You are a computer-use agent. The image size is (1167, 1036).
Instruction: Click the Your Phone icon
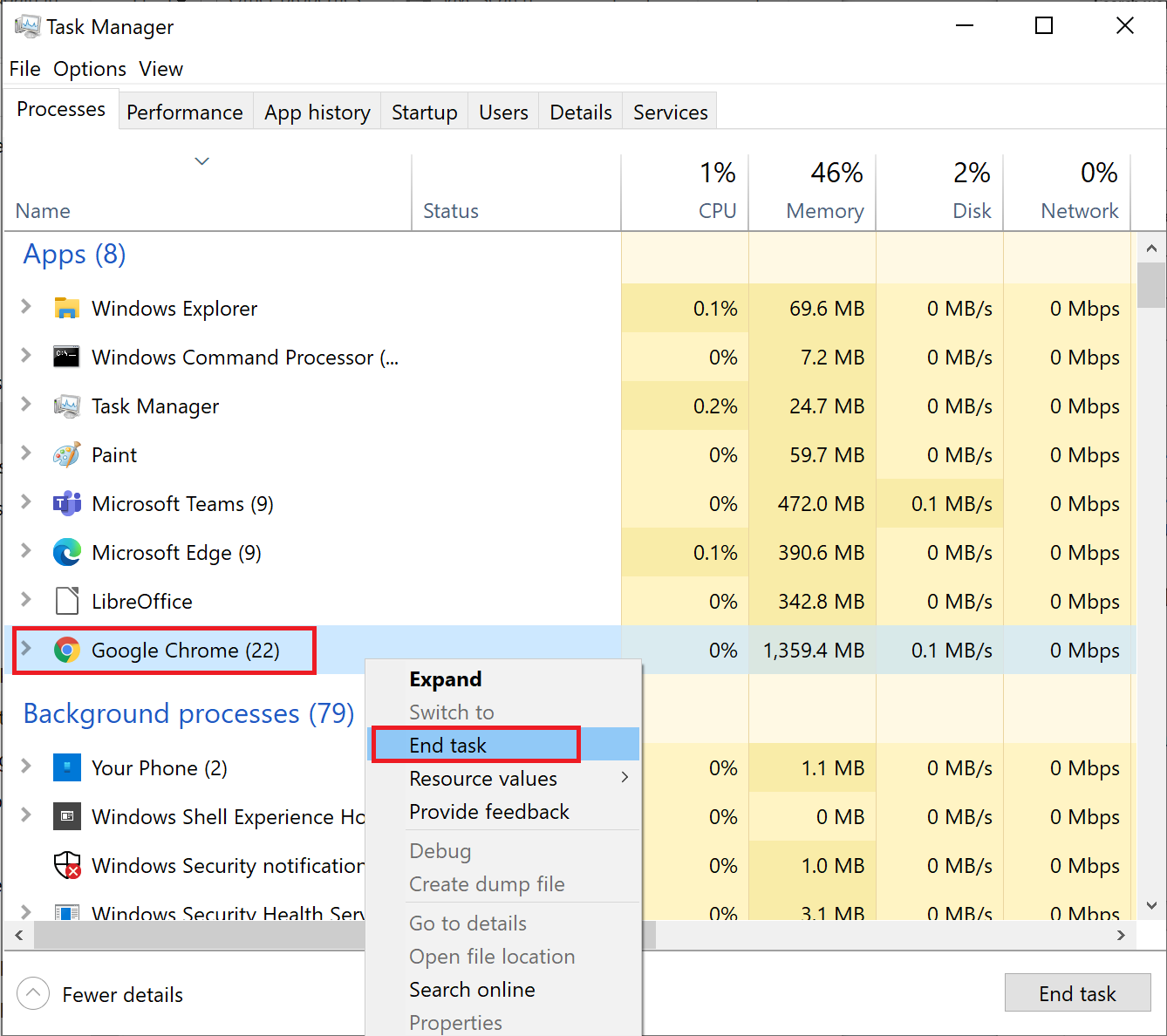(67, 767)
